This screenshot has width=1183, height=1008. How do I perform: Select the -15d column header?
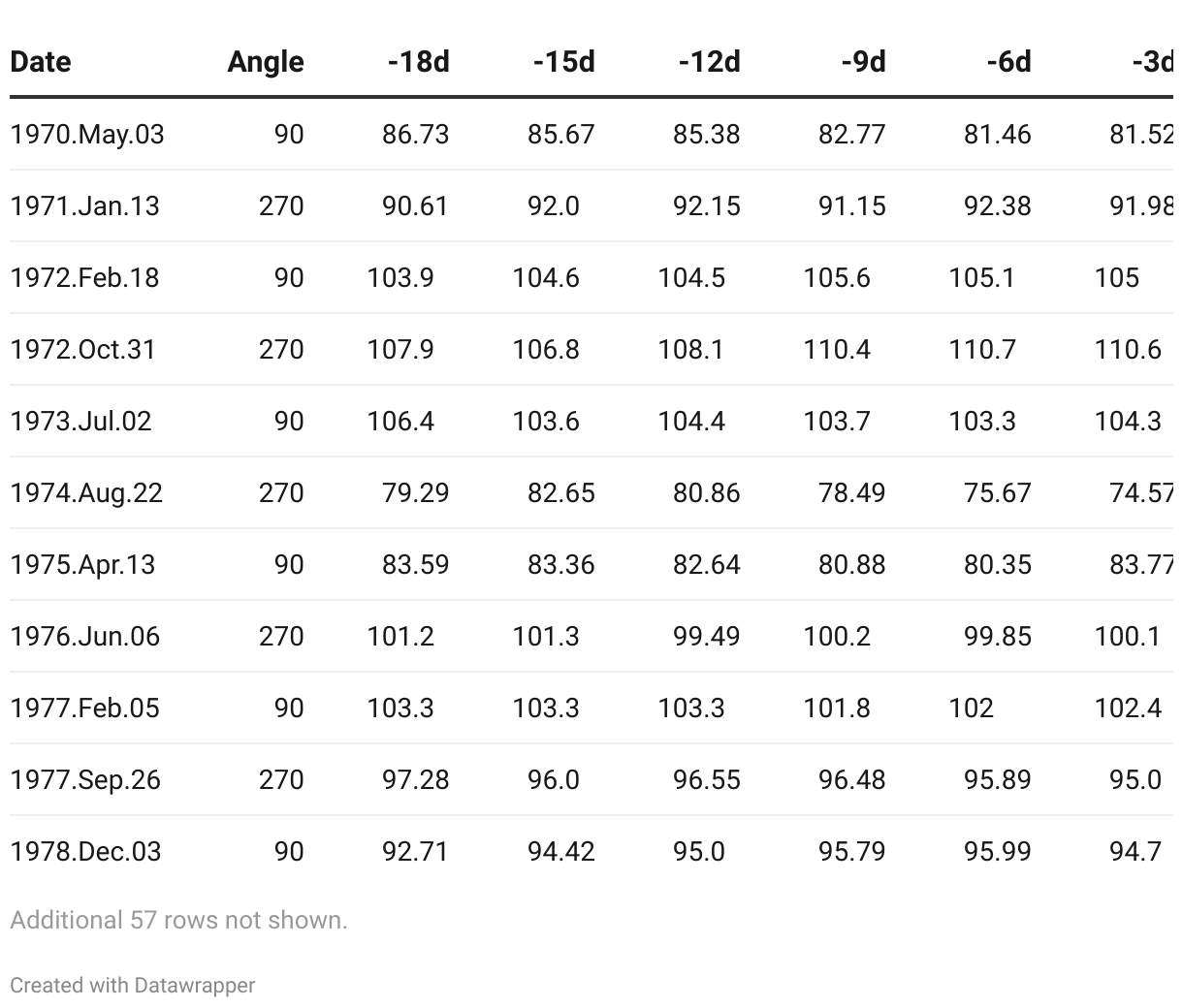point(564,62)
